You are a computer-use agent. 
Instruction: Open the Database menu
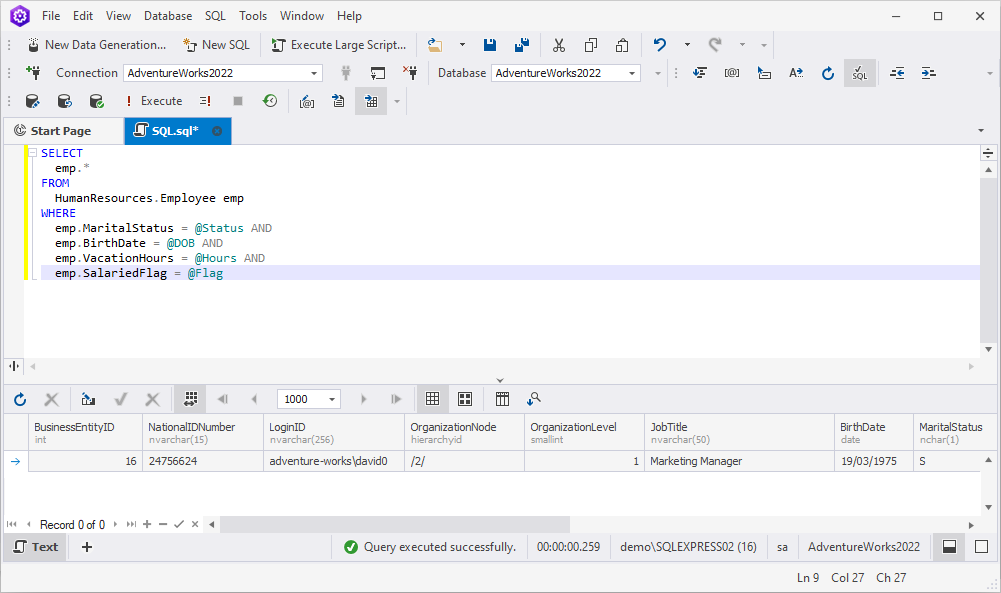coord(168,16)
